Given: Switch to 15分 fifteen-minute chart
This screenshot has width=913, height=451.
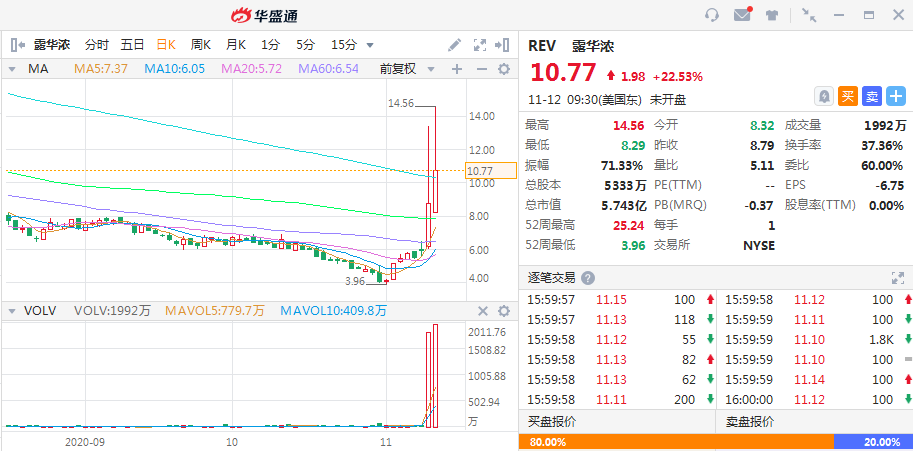Looking at the screenshot, I should tap(344, 45).
